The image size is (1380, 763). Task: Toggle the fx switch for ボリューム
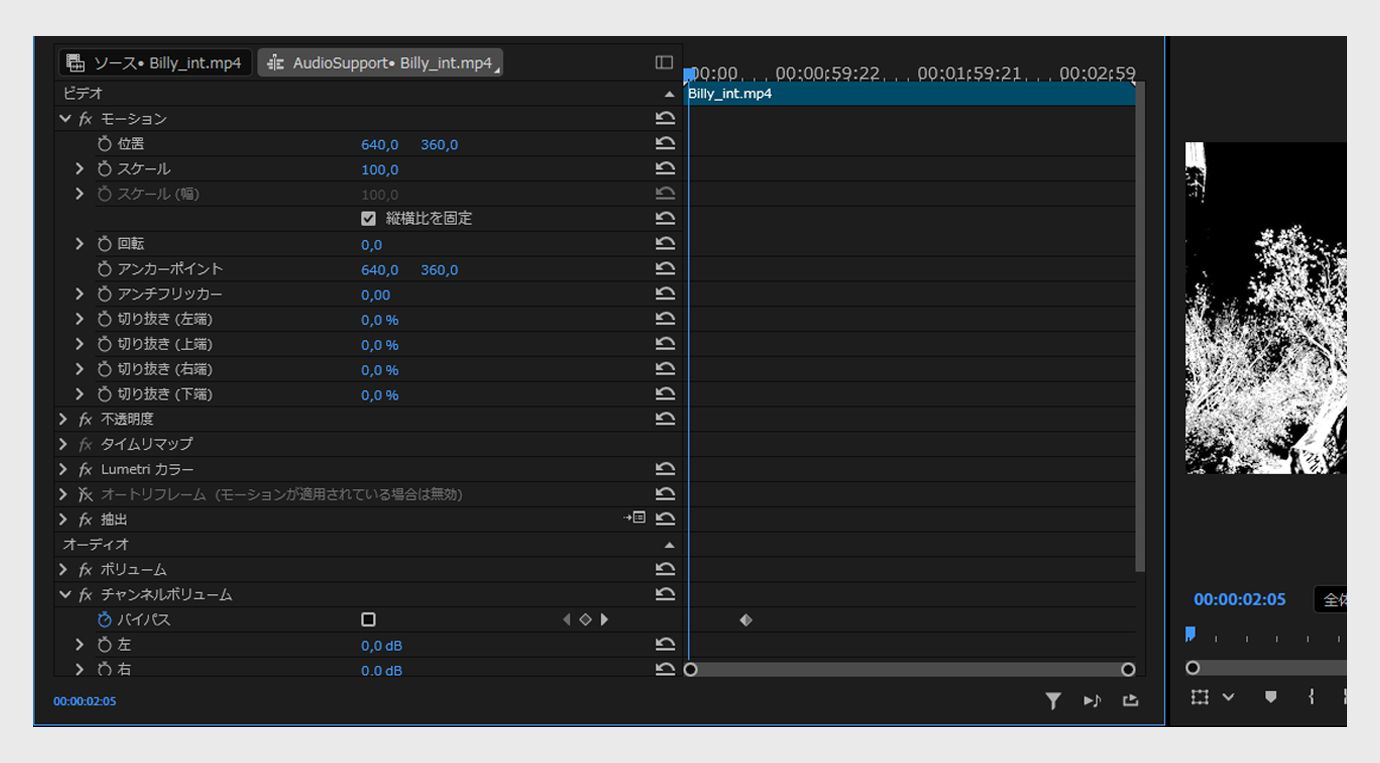pos(85,569)
